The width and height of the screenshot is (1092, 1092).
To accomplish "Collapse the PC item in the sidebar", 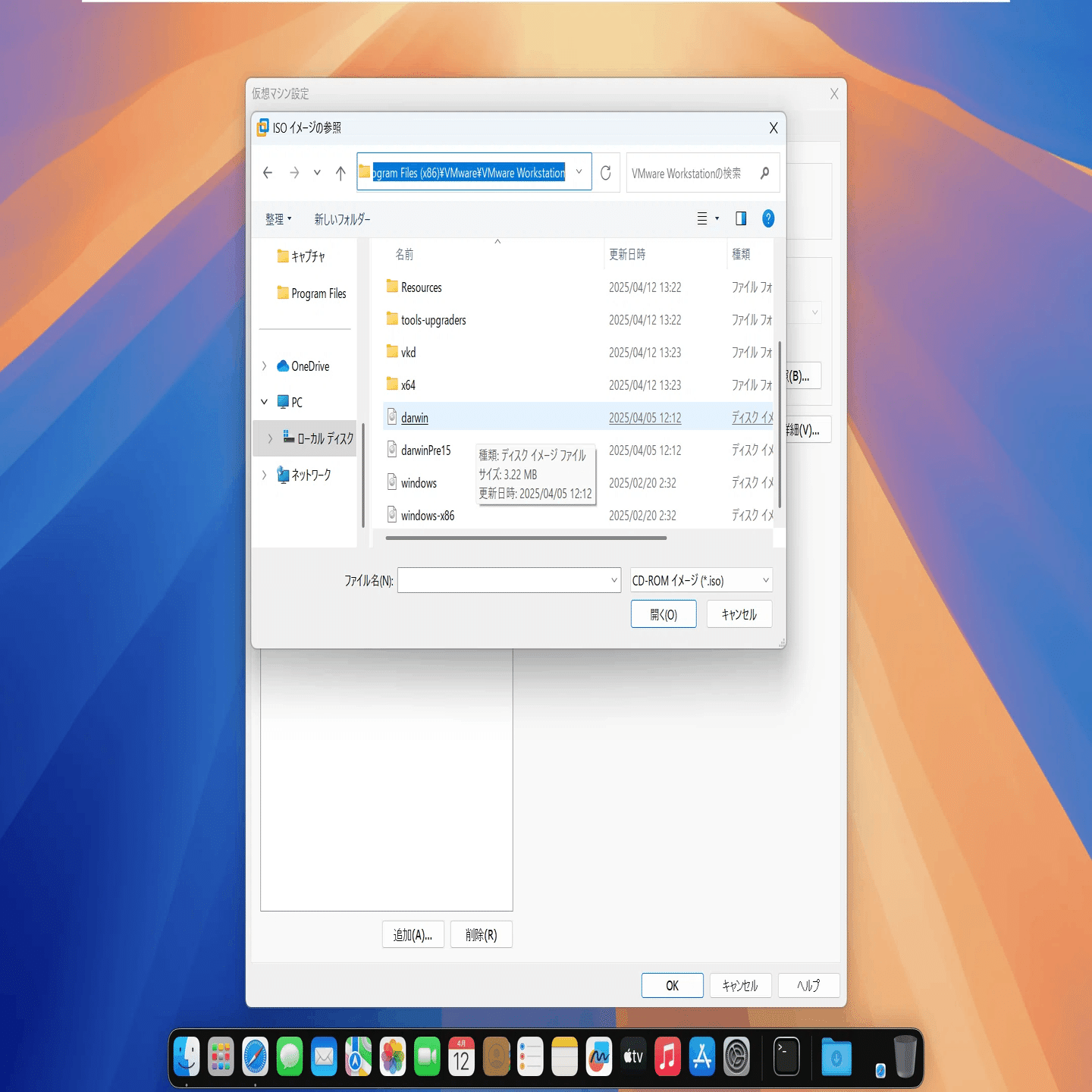I will pyautogui.click(x=263, y=401).
